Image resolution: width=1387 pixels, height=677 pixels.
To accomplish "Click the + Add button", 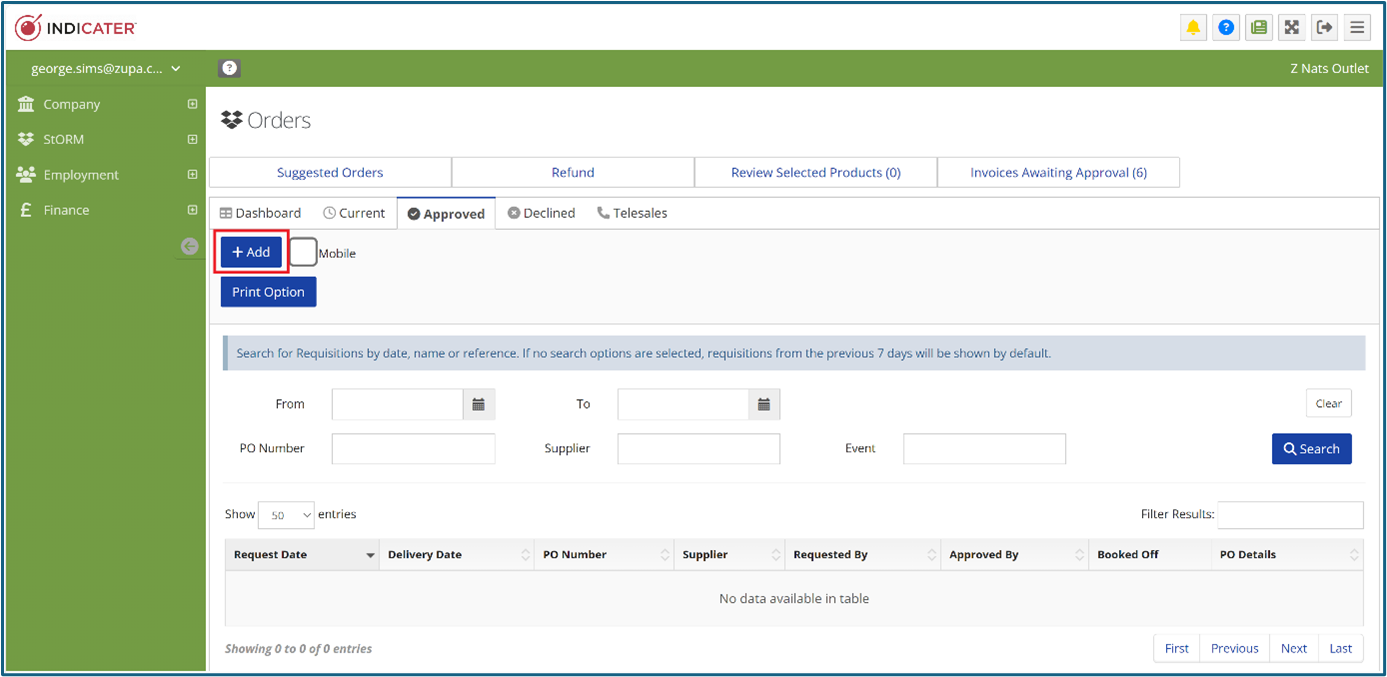I will (x=251, y=252).
